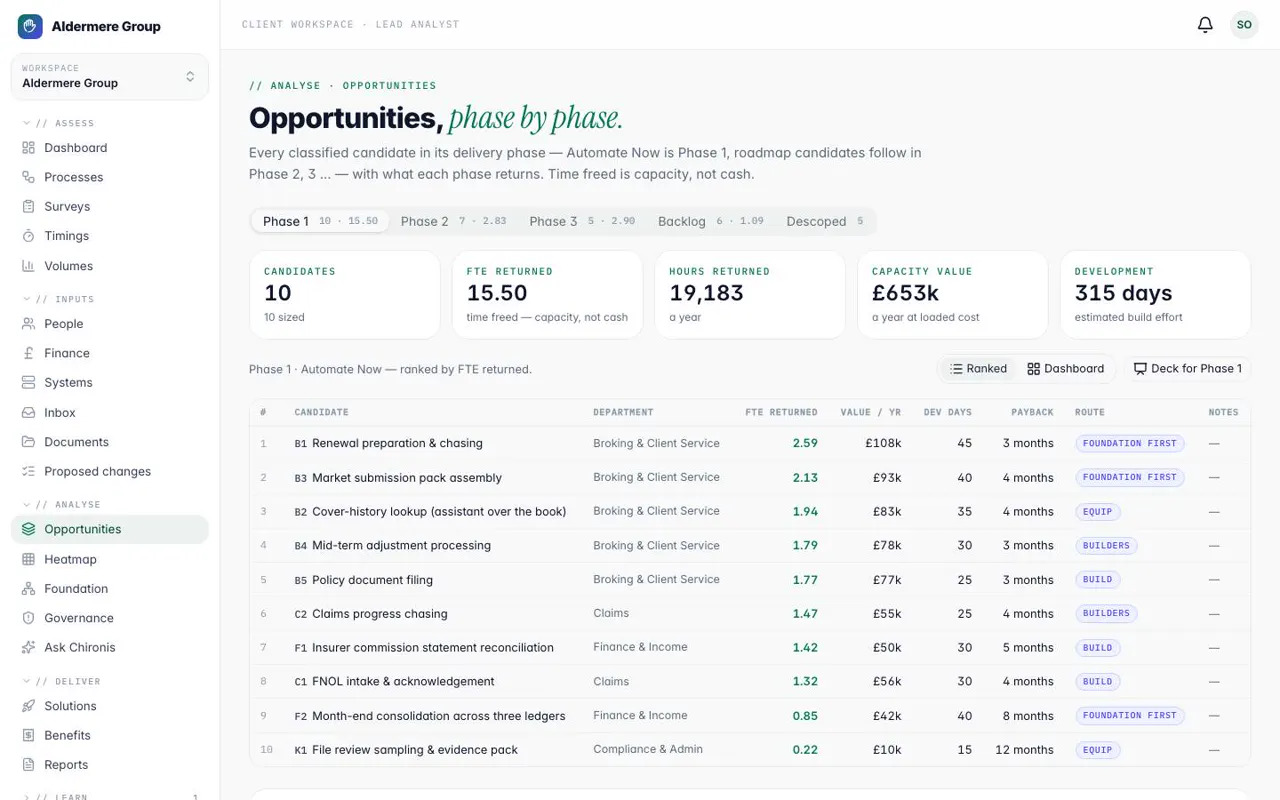Open the notifications bell
This screenshot has width=1280, height=800.
coord(1205,25)
